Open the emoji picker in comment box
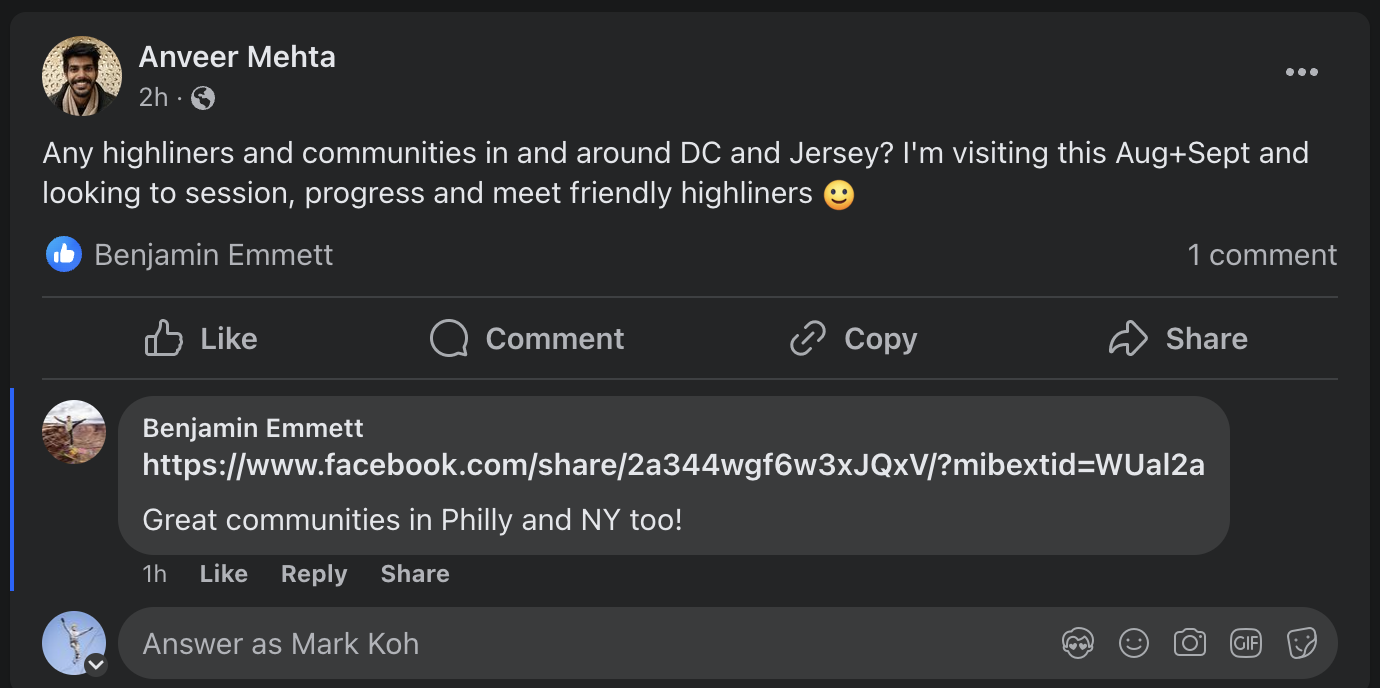The image size is (1380, 688). click(x=1134, y=643)
